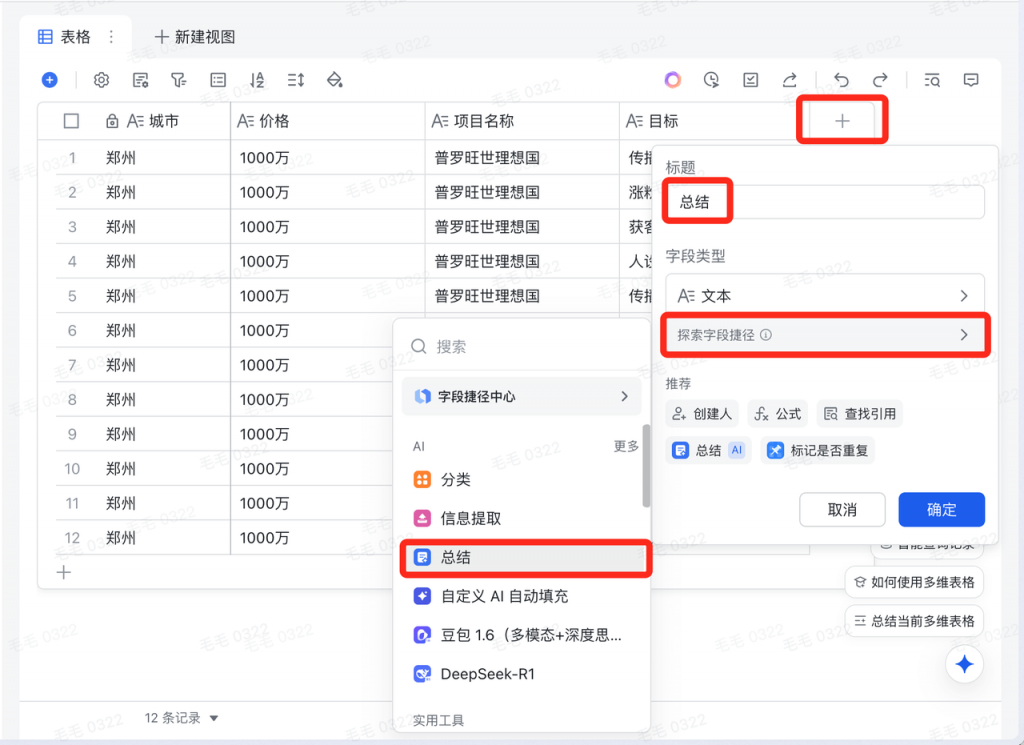Open the row height icon
Viewport: 1024px width, 745px height.
pyautogui.click(x=296, y=80)
